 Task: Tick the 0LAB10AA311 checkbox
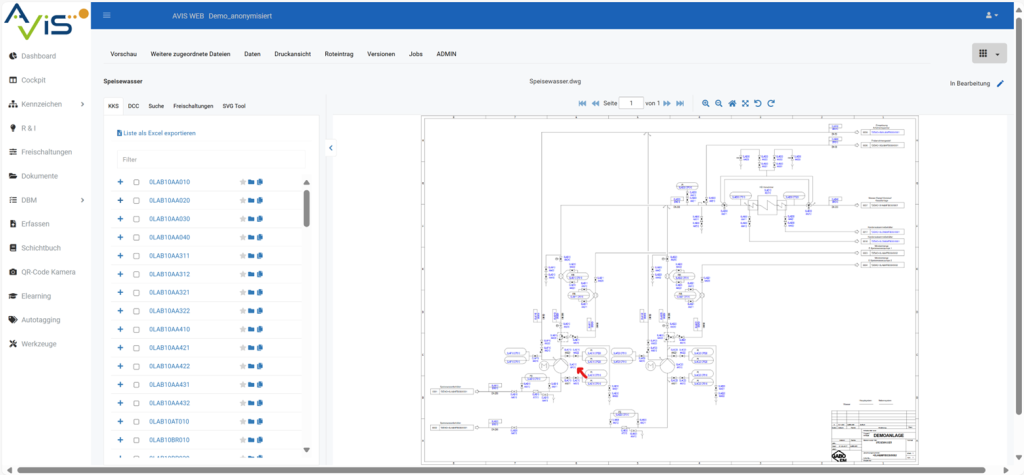[136, 256]
